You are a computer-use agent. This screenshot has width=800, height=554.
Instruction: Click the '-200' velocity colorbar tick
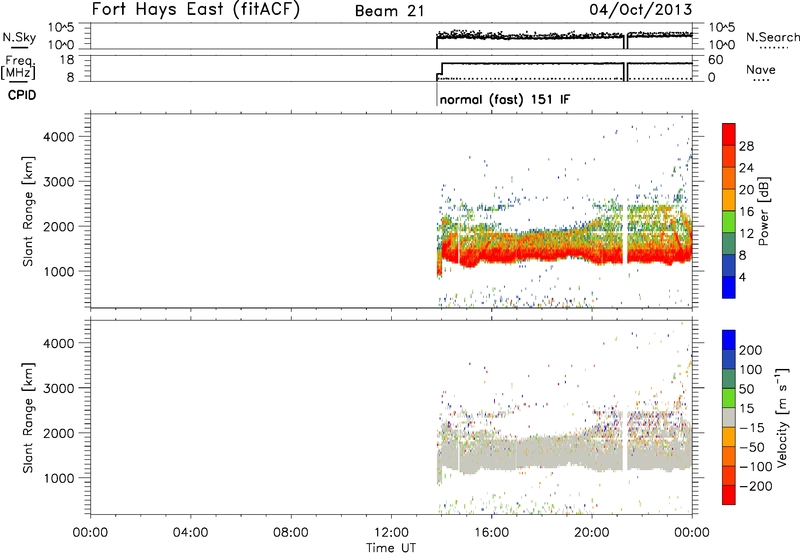(755, 486)
